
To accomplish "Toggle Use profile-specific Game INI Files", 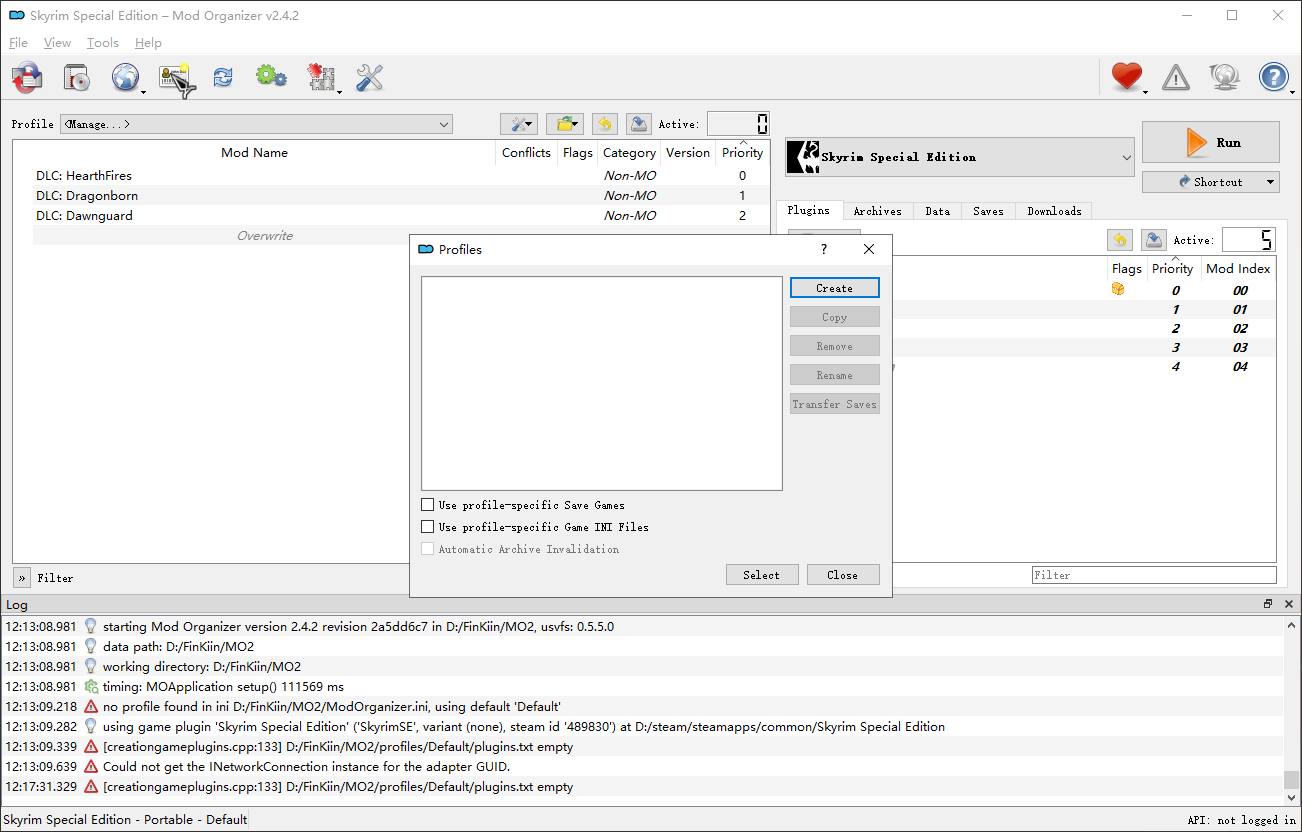I will click(x=428, y=527).
